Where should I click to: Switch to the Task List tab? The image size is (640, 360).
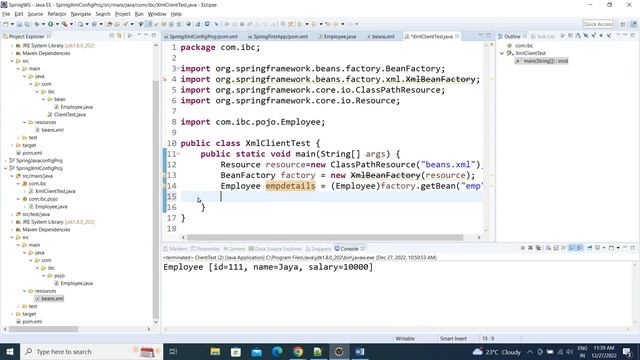(x=543, y=36)
